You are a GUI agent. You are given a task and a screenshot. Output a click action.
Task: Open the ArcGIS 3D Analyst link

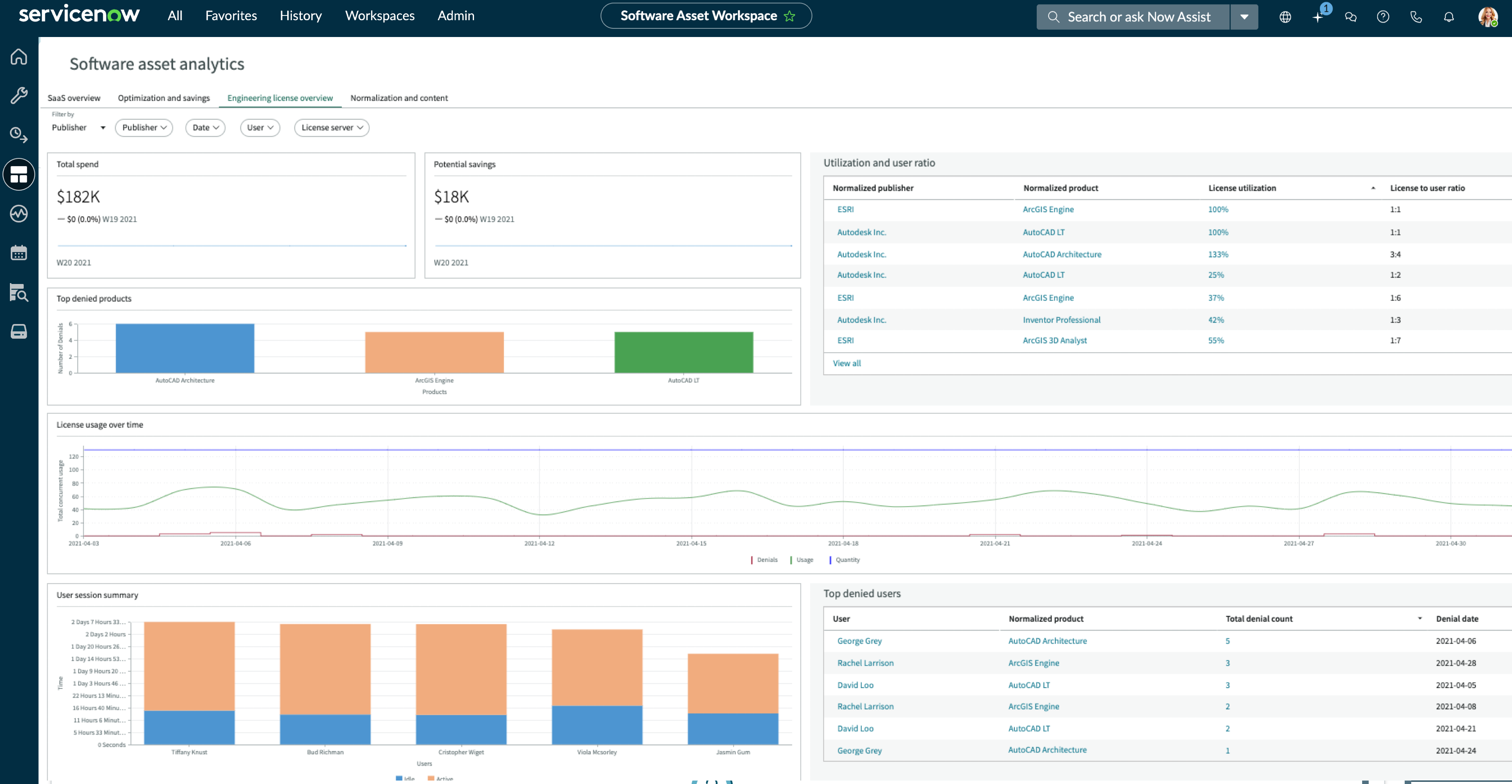[1054, 340]
